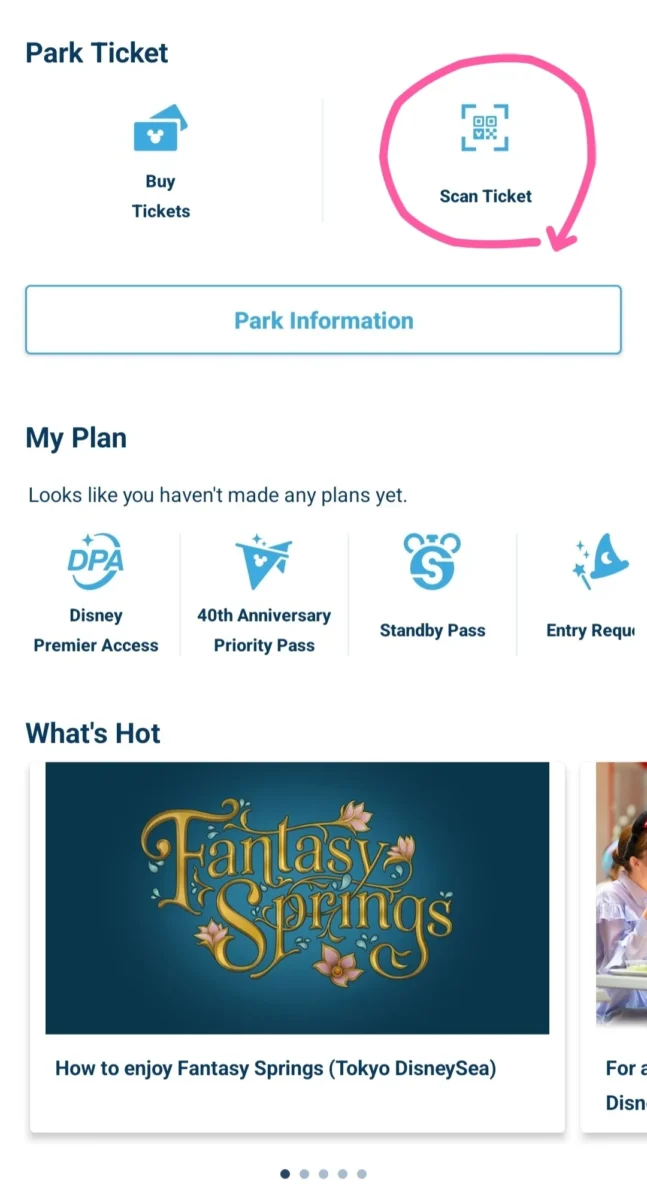Viewport: 647px width, 1200px height.
Task: Jump to the third carousel page dot
Action: (324, 1173)
